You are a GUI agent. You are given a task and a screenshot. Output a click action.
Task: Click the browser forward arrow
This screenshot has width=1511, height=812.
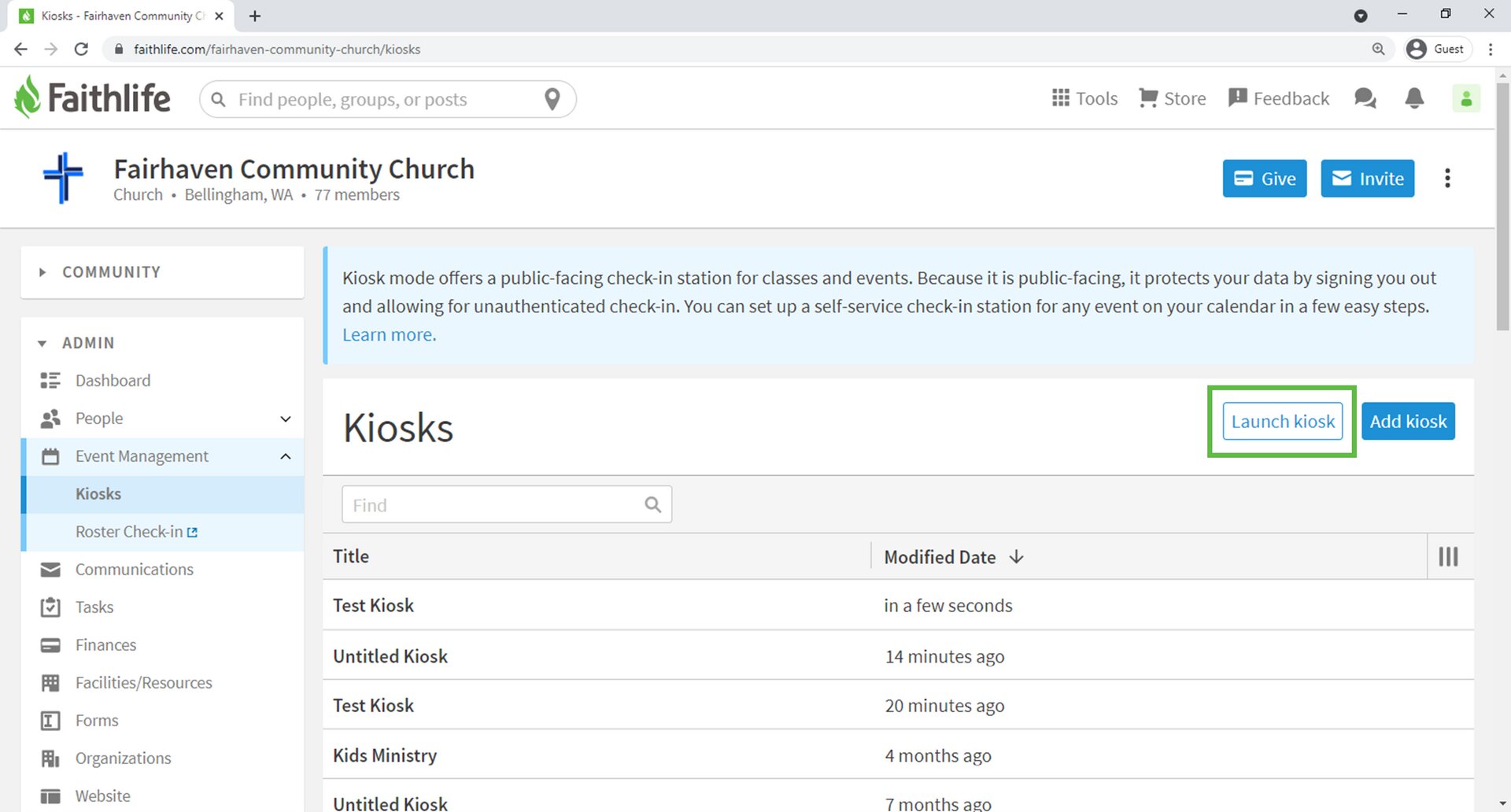tap(51, 49)
